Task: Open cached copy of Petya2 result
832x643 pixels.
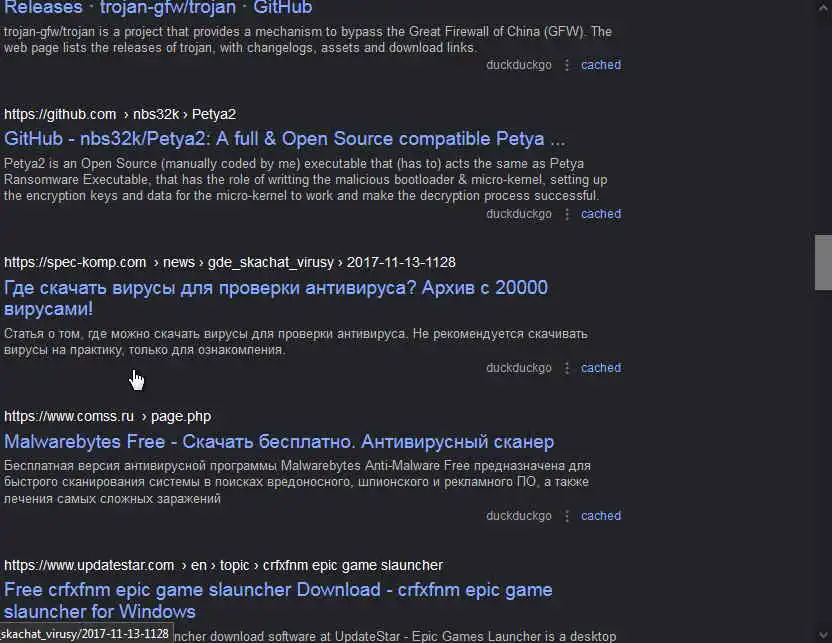Action: (x=601, y=214)
